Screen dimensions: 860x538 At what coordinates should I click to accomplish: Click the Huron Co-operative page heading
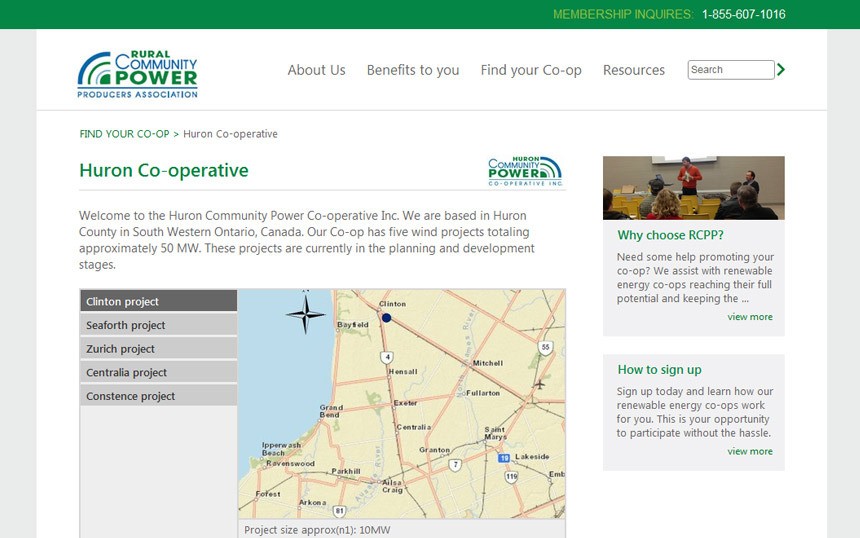(164, 170)
